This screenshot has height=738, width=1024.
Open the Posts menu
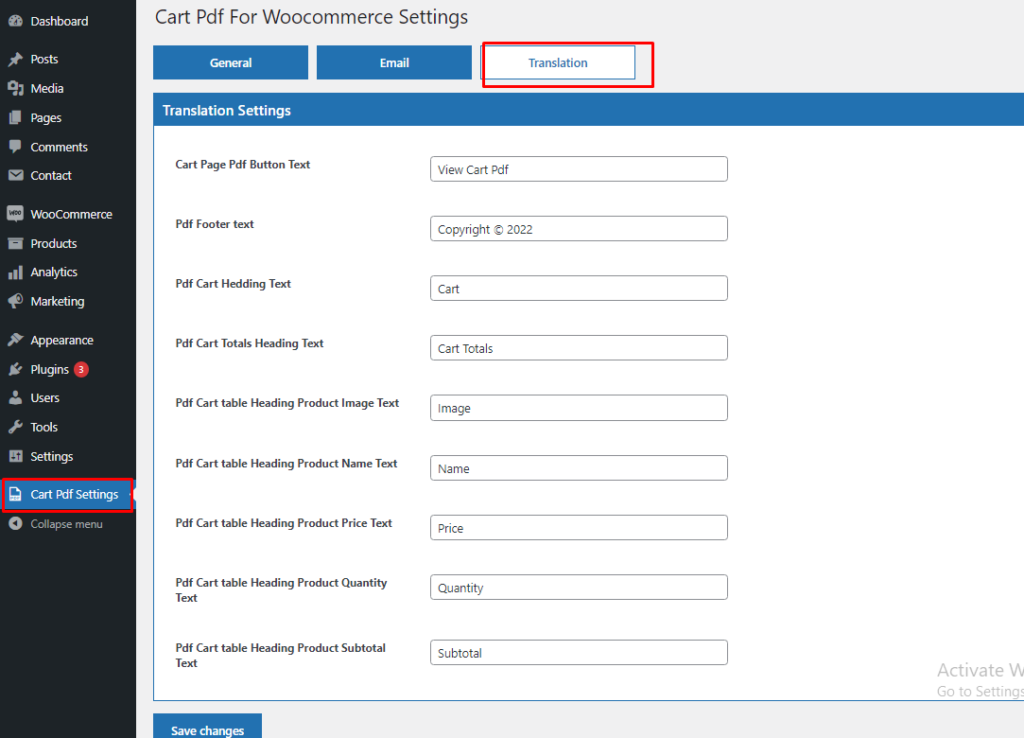pos(68,59)
